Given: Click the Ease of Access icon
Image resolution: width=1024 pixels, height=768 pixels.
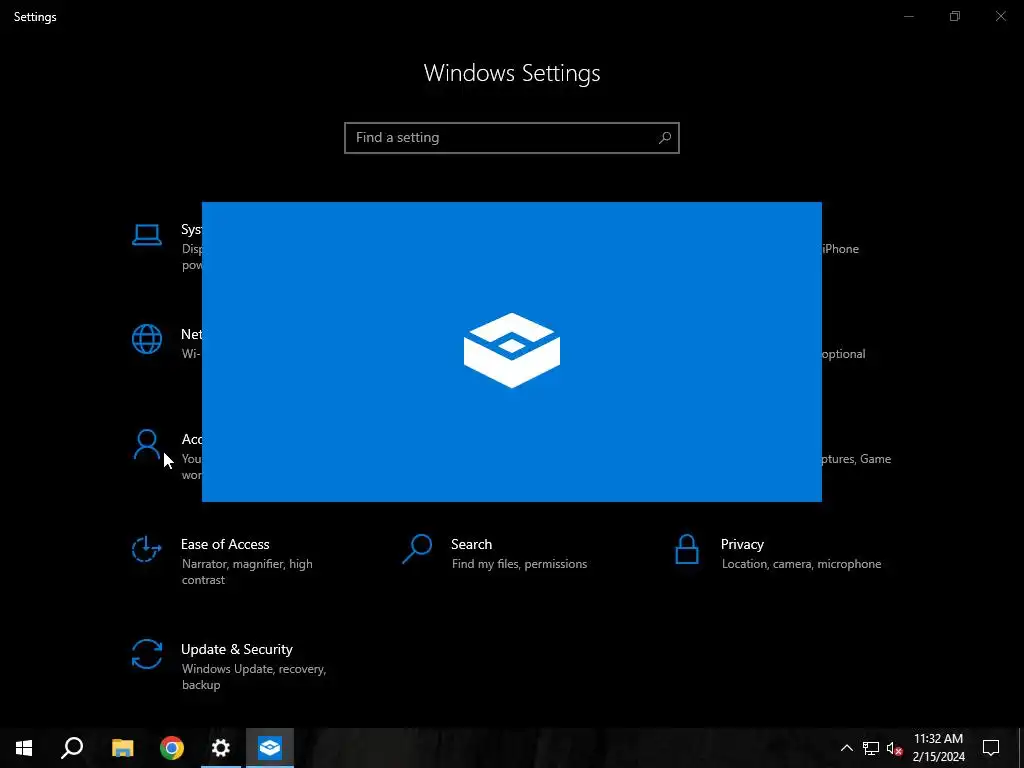Looking at the screenshot, I should tap(147, 549).
